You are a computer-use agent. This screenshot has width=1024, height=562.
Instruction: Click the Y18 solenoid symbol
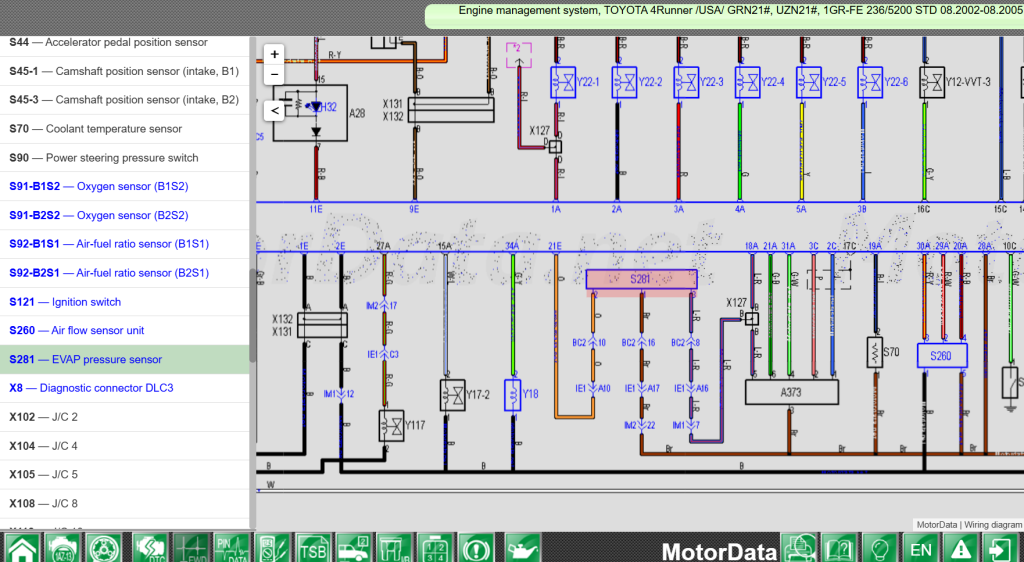(x=513, y=395)
